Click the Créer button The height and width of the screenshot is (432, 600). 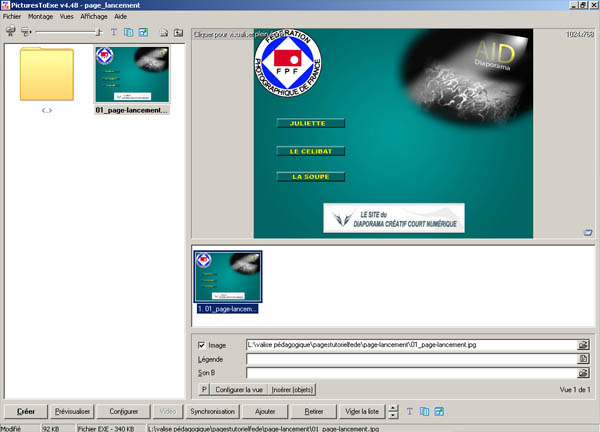[26, 411]
